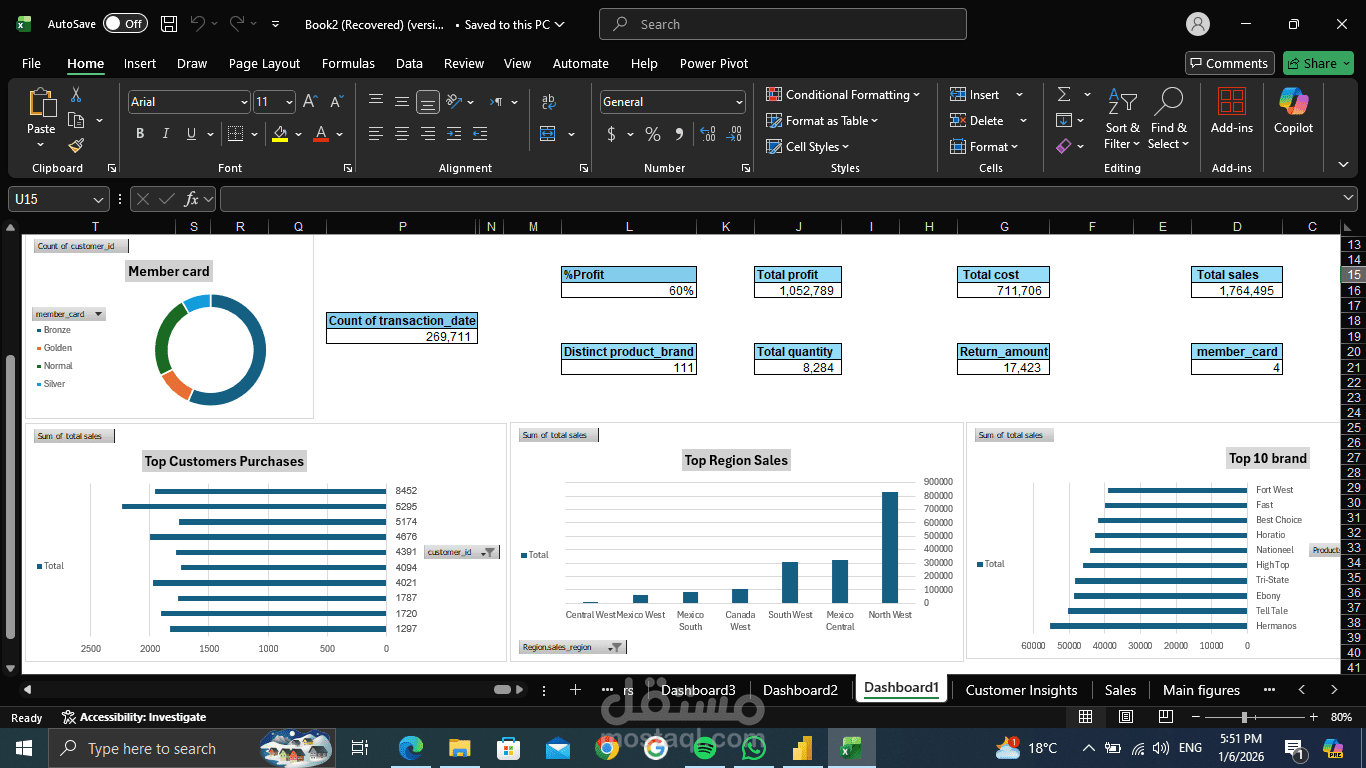Screen dimensions: 1366x768
Task: Select the Format Painter tool
Action: (76, 143)
